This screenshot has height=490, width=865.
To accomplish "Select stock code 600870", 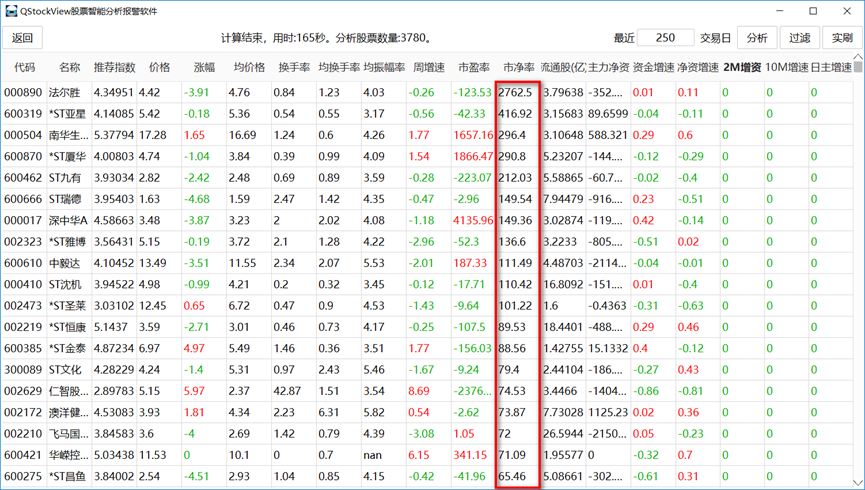I will point(23,157).
